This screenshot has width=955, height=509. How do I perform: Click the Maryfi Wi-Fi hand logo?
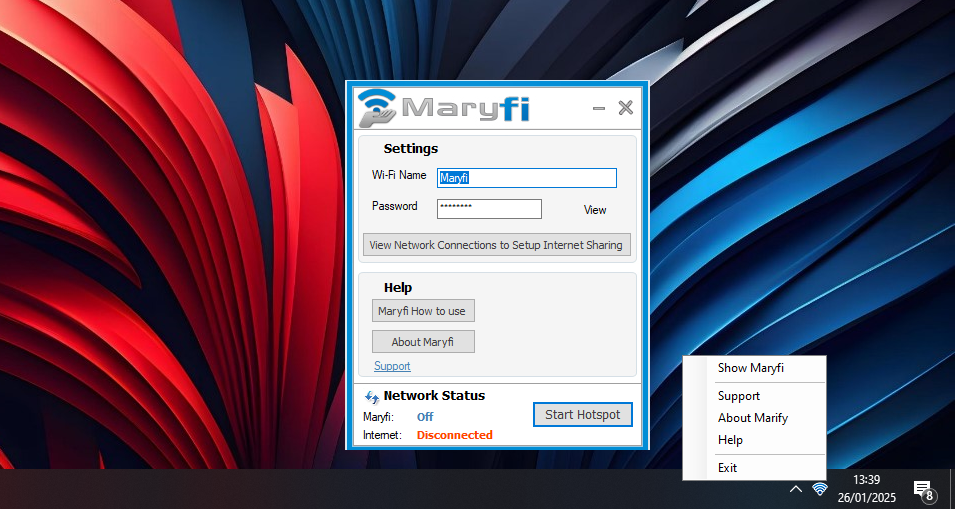pos(376,108)
